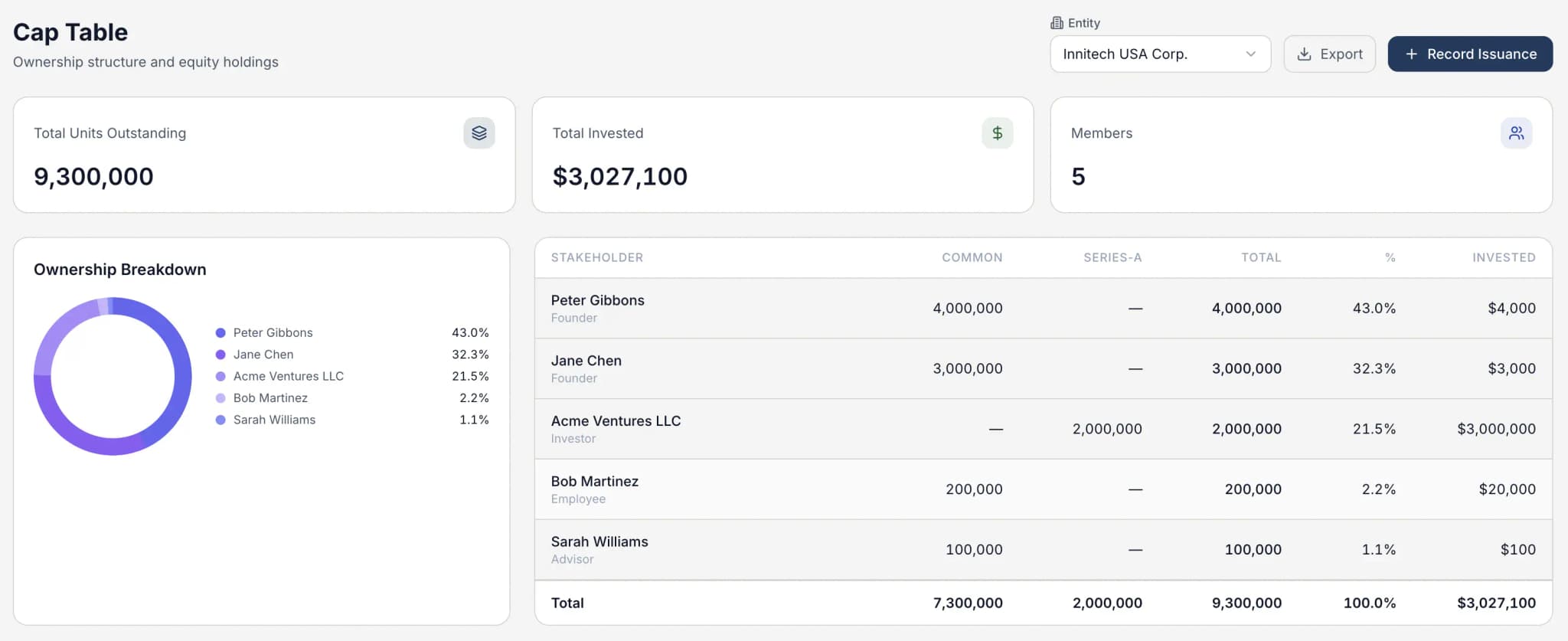
Task: Open the Innitech USA Corp. entity dropdown
Action: 1148,54
